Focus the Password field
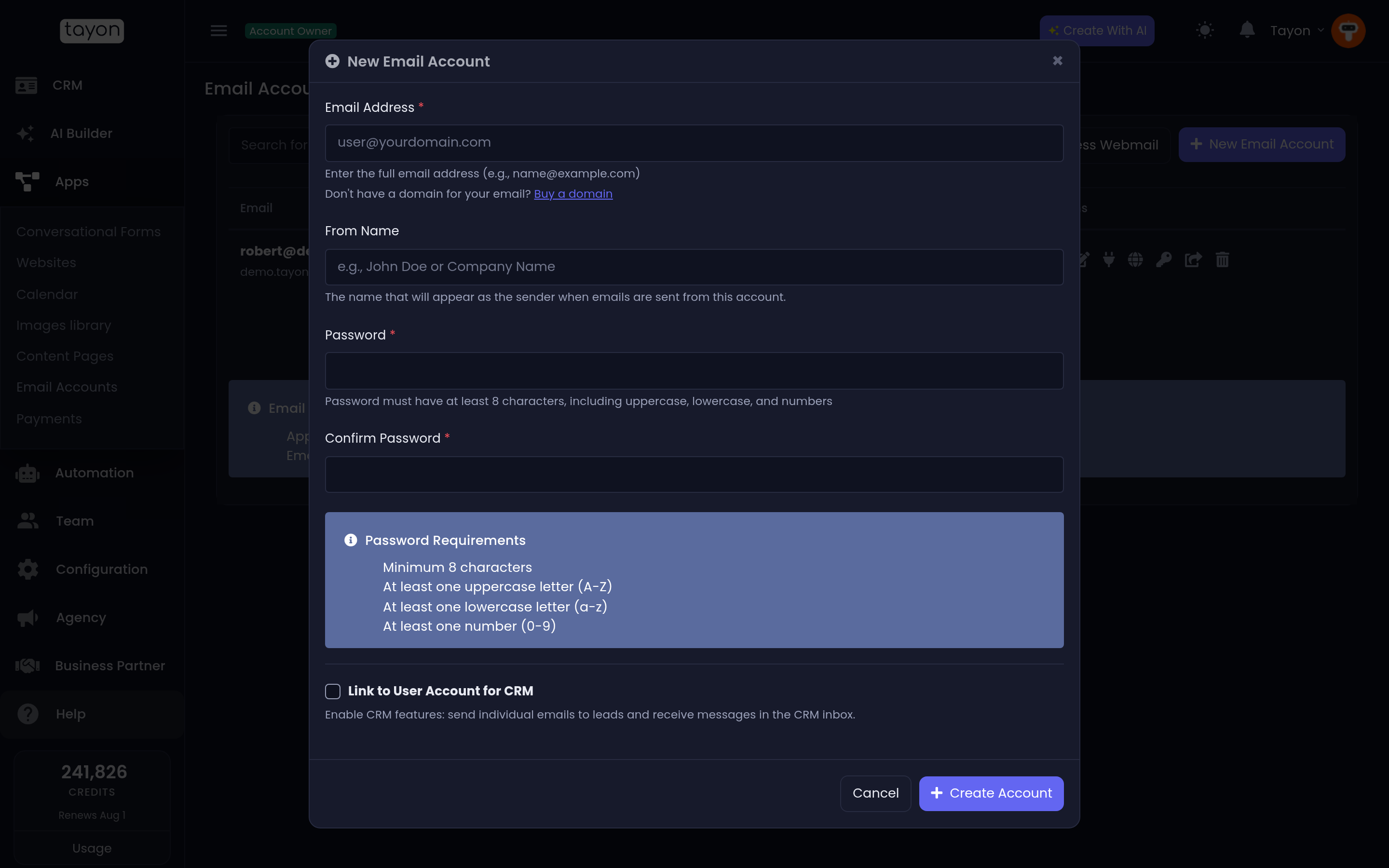This screenshot has width=1389, height=868. coord(694,370)
